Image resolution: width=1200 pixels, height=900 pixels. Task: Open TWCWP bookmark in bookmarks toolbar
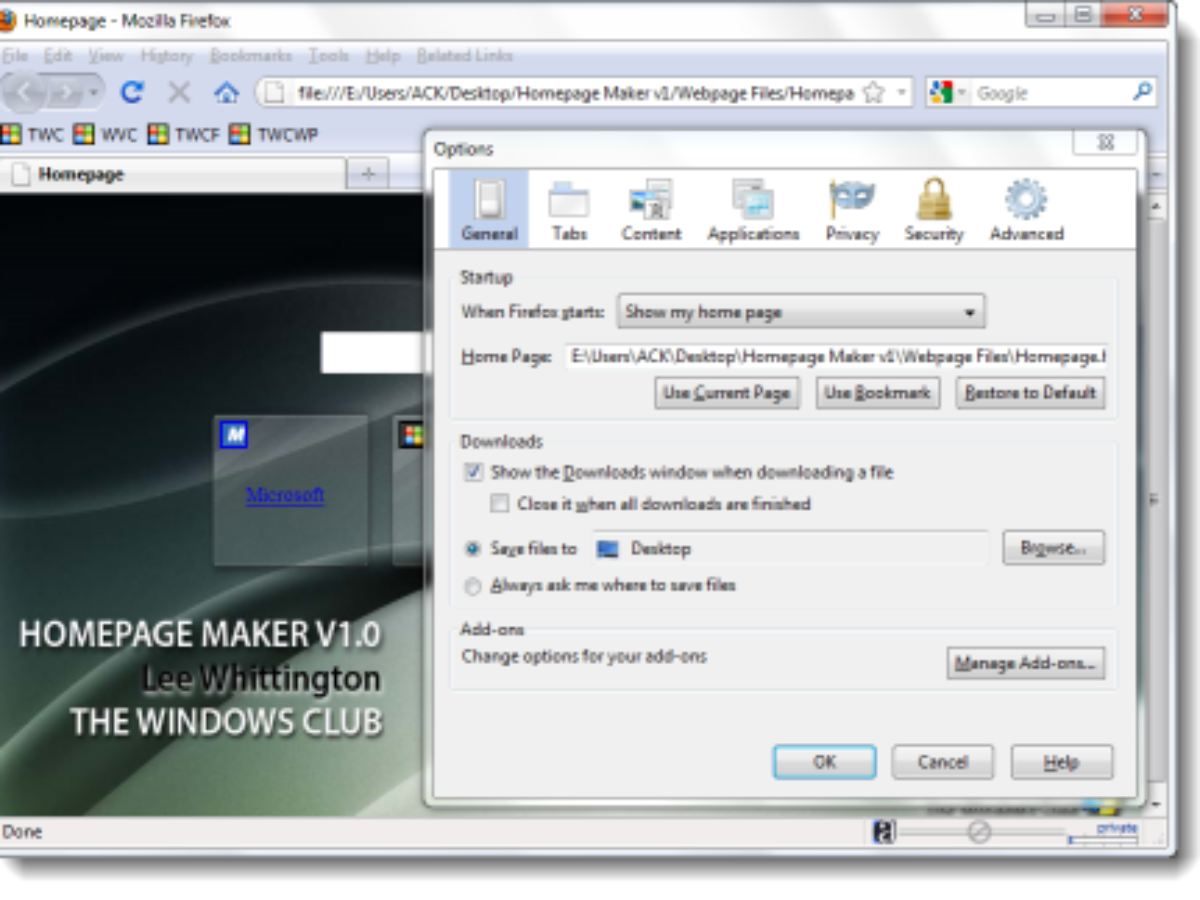tap(274, 134)
